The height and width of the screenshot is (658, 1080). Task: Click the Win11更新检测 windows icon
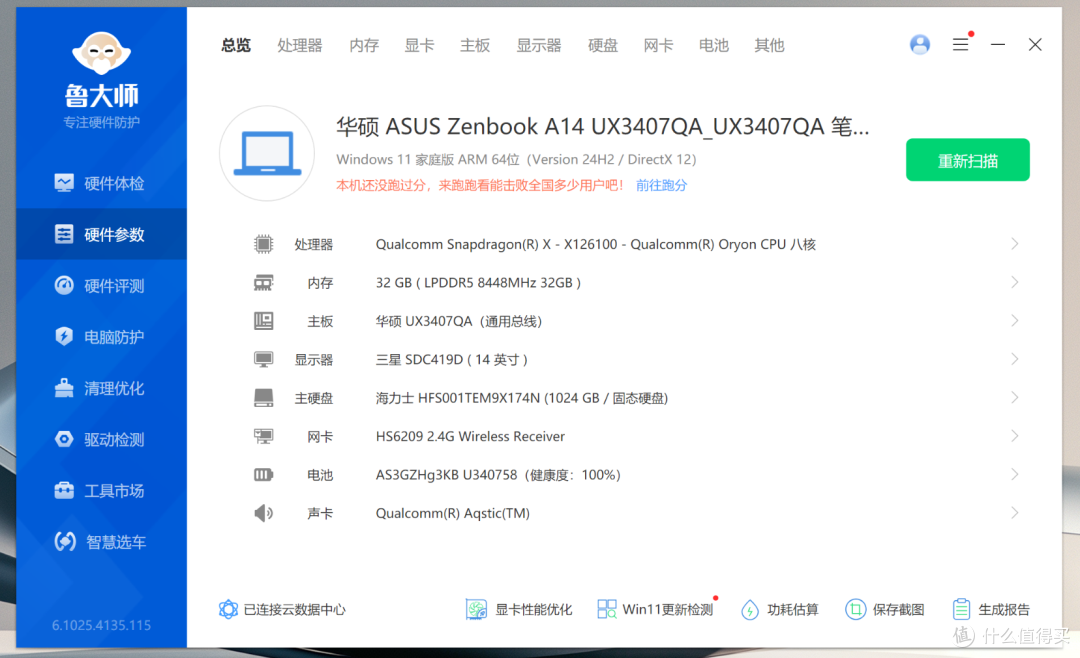607,609
